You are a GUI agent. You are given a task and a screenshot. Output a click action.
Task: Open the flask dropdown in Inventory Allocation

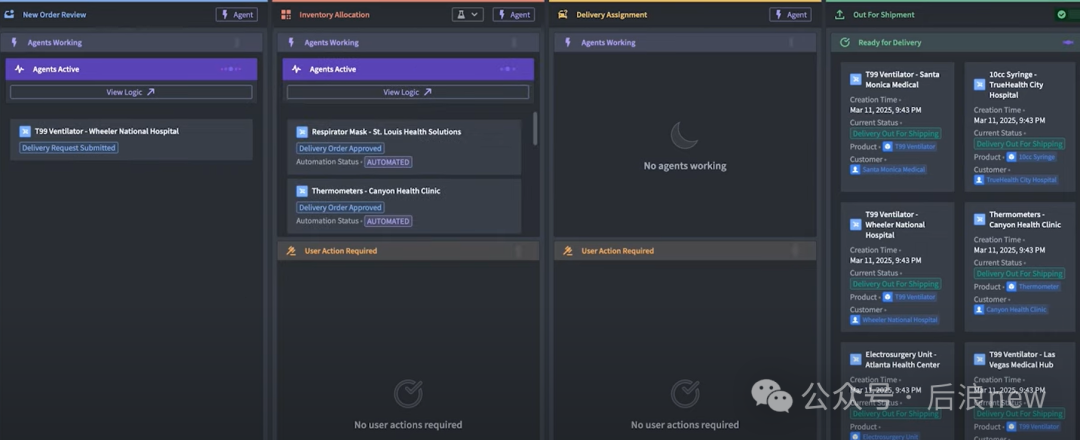click(x=467, y=15)
